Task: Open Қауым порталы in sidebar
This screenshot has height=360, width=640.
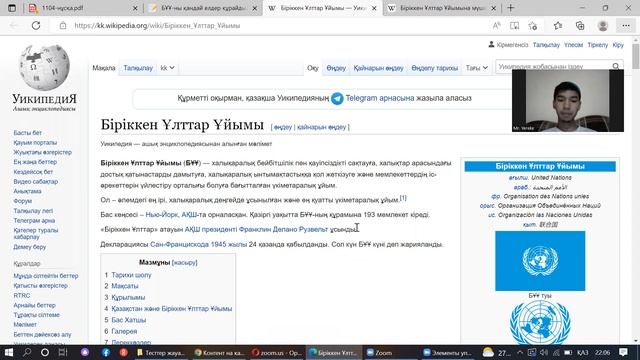Action: coord(35,142)
